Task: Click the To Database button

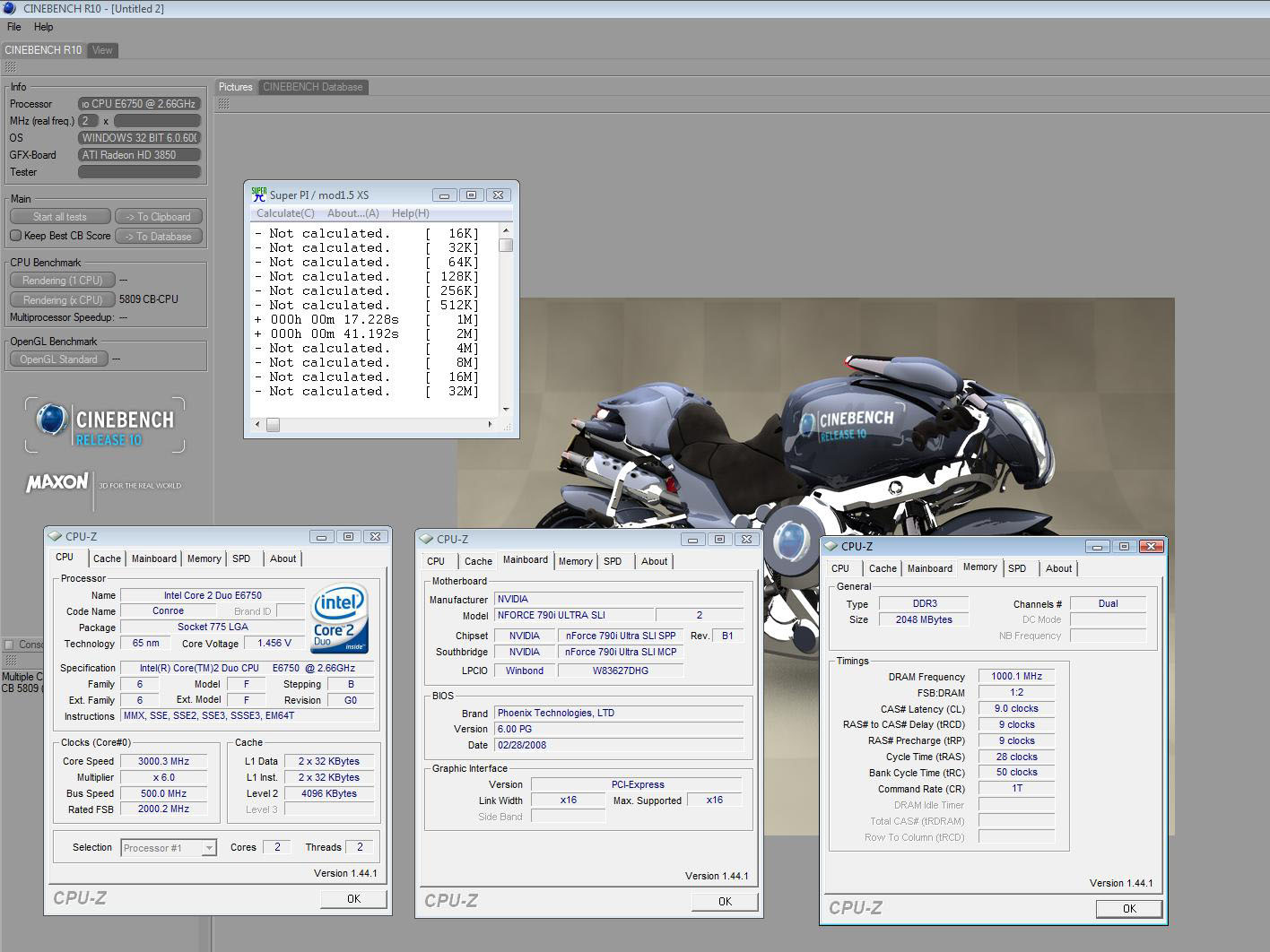Action: pyautogui.click(x=158, y=237)
